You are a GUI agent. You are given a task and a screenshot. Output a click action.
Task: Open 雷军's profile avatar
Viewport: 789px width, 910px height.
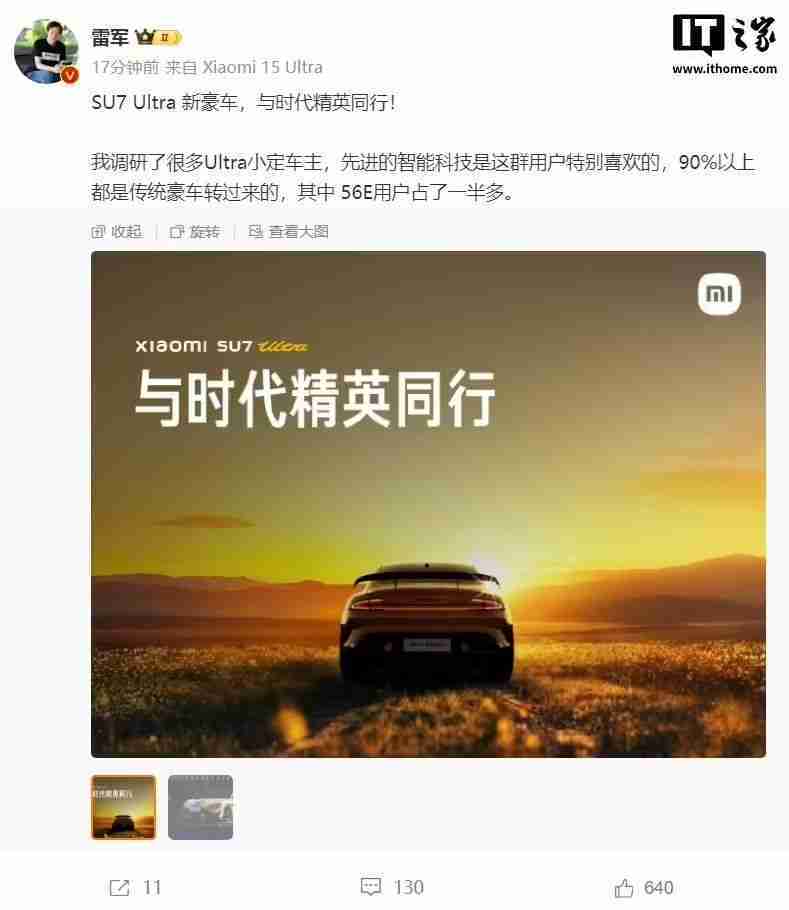pyautogui.click(x=46, y=51)
